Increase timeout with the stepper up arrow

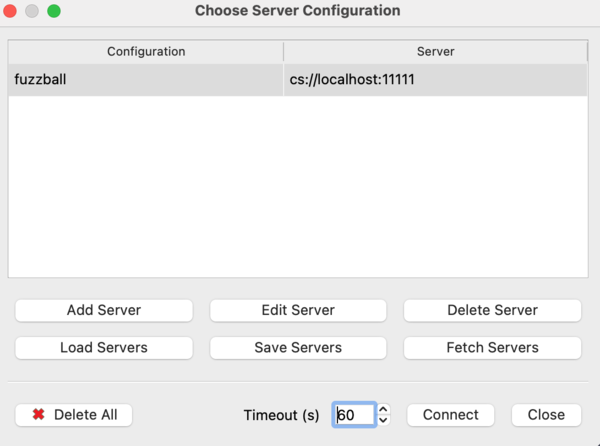[385, 410]
